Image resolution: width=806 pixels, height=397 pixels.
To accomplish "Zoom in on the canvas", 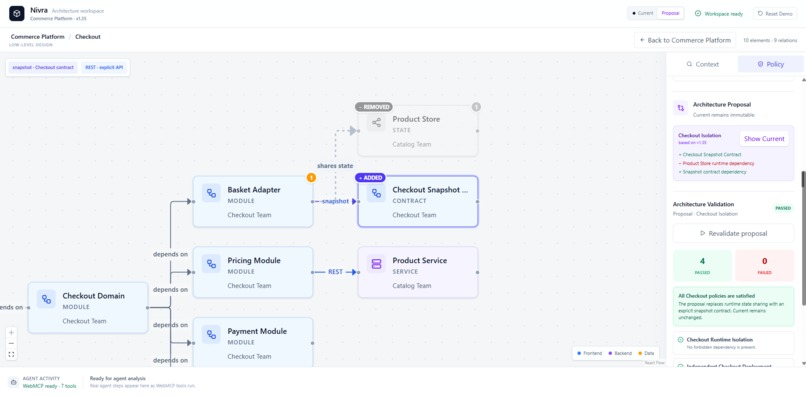I will point(11,332).
